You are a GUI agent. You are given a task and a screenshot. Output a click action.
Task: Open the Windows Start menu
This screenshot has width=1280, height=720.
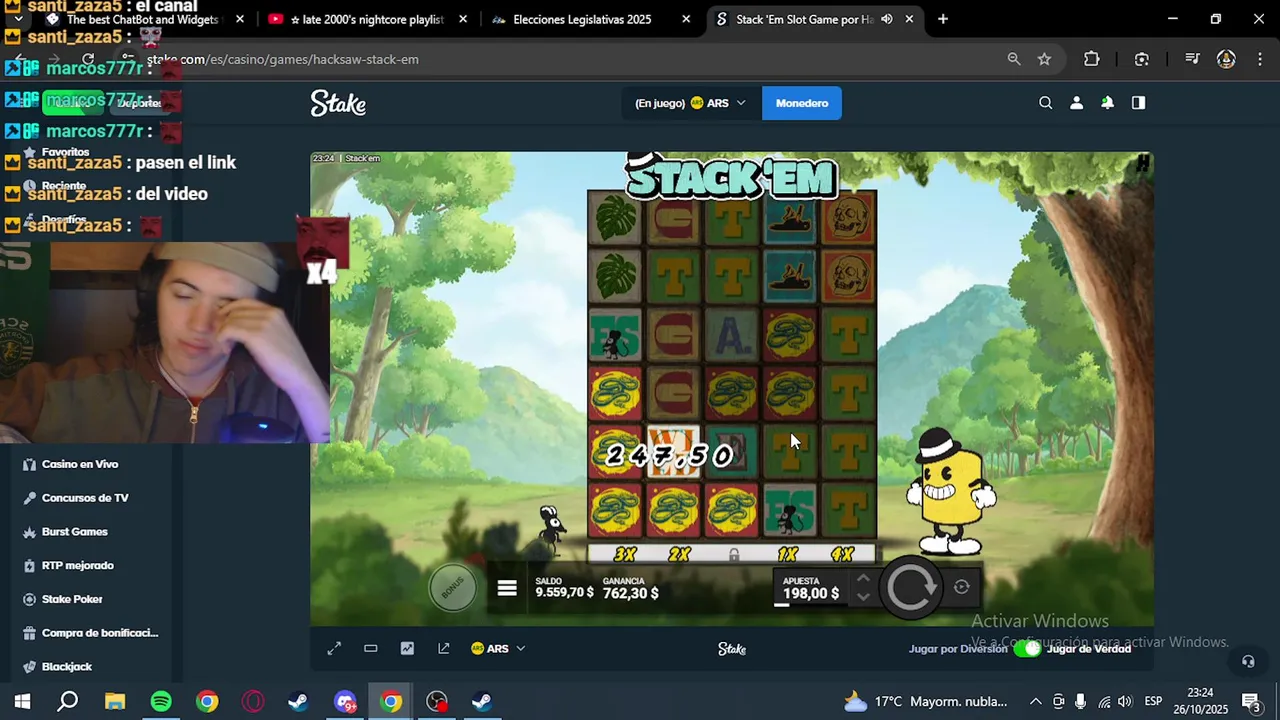22,701
